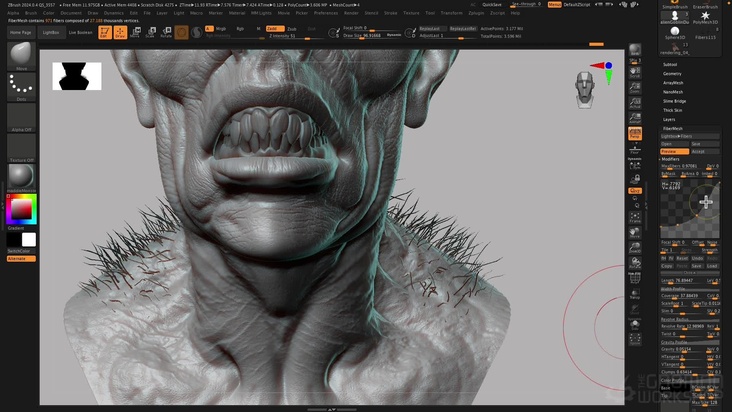Toggle local symmetry (L.Sym) icon
This screenshot has height=412, width=732.
coord(635,165)
